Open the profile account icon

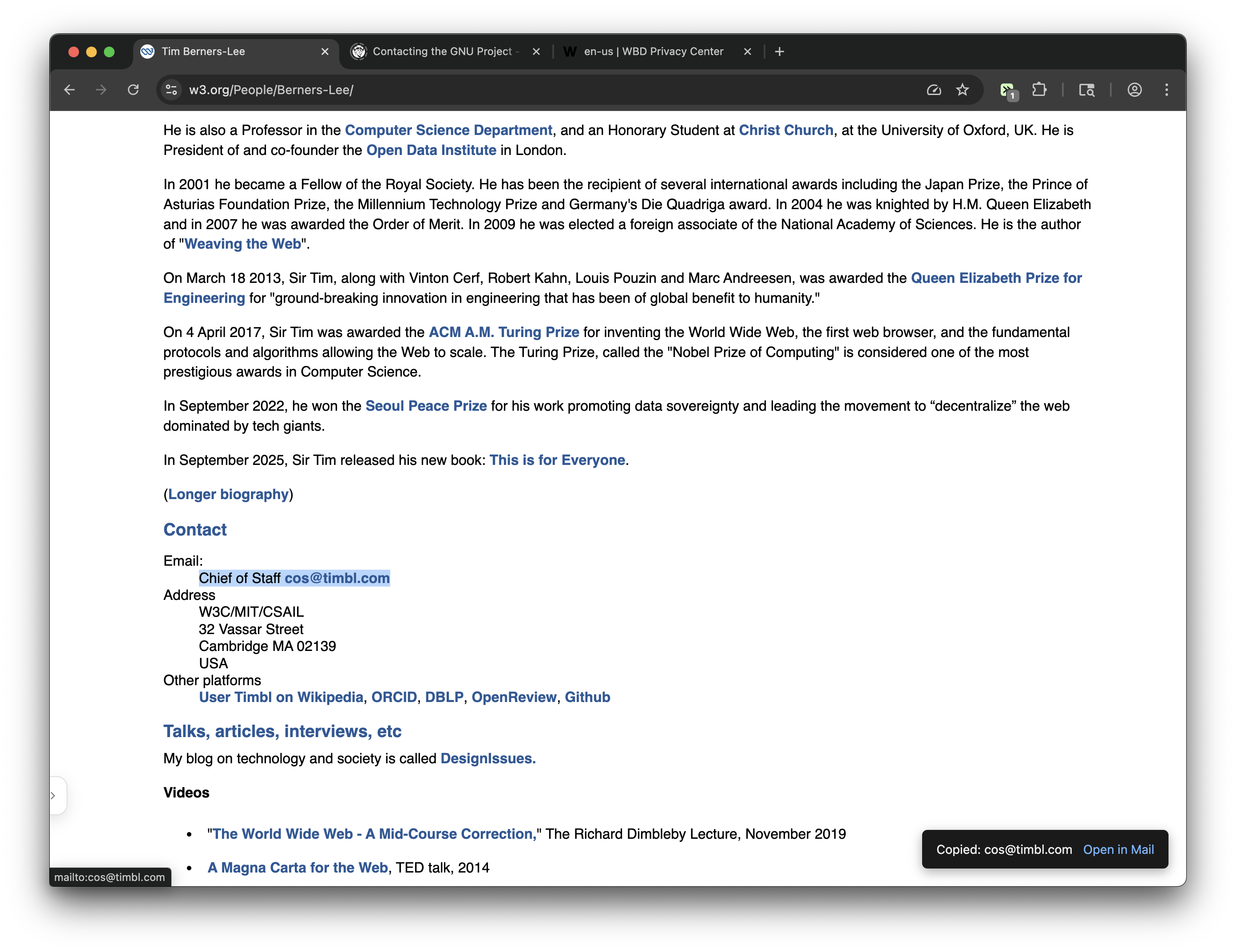(1134, 90)
